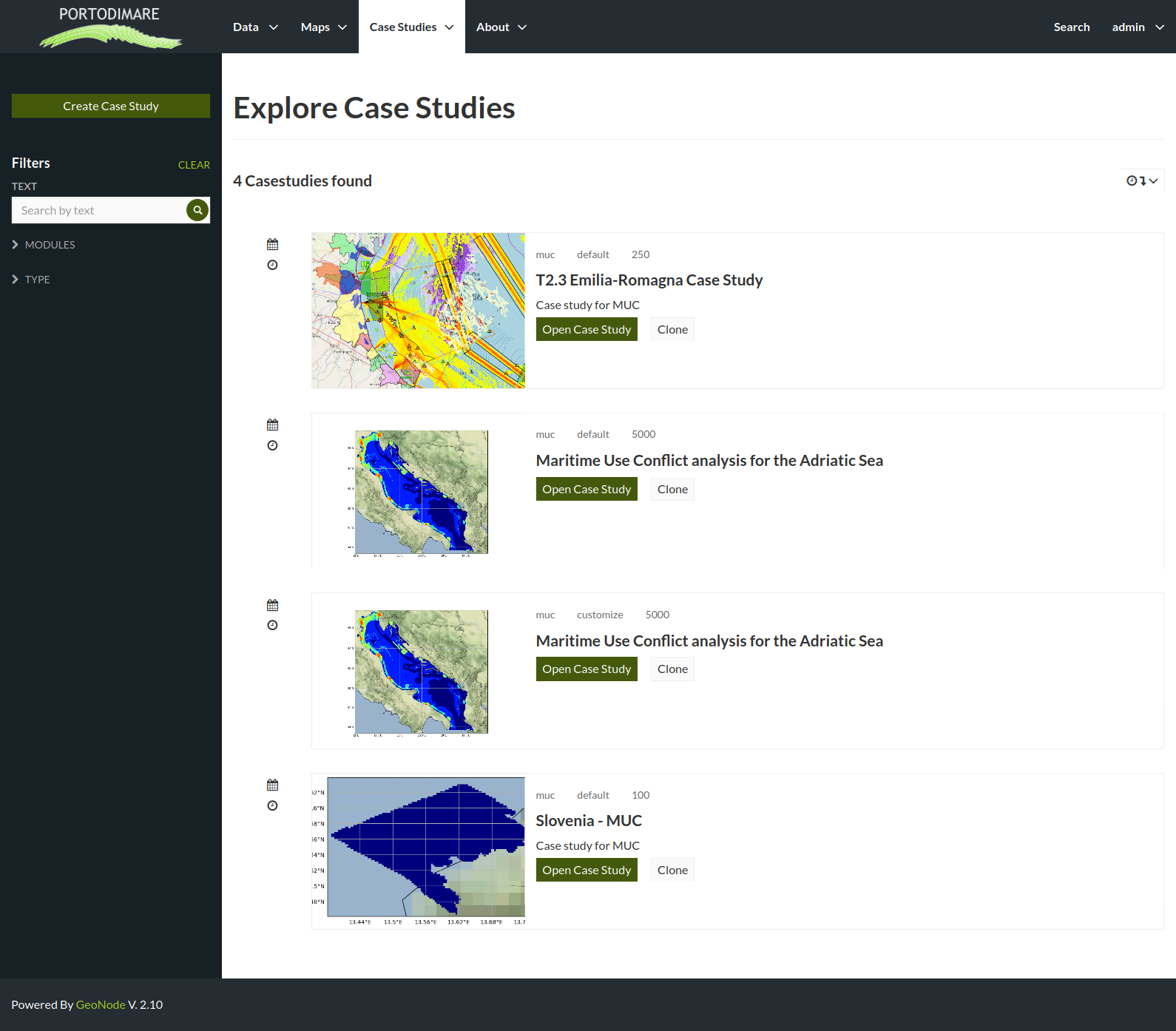Click thumbnail of customize 5000 Adriatic analysis
1176x1031 pixels.
point(418,672)
